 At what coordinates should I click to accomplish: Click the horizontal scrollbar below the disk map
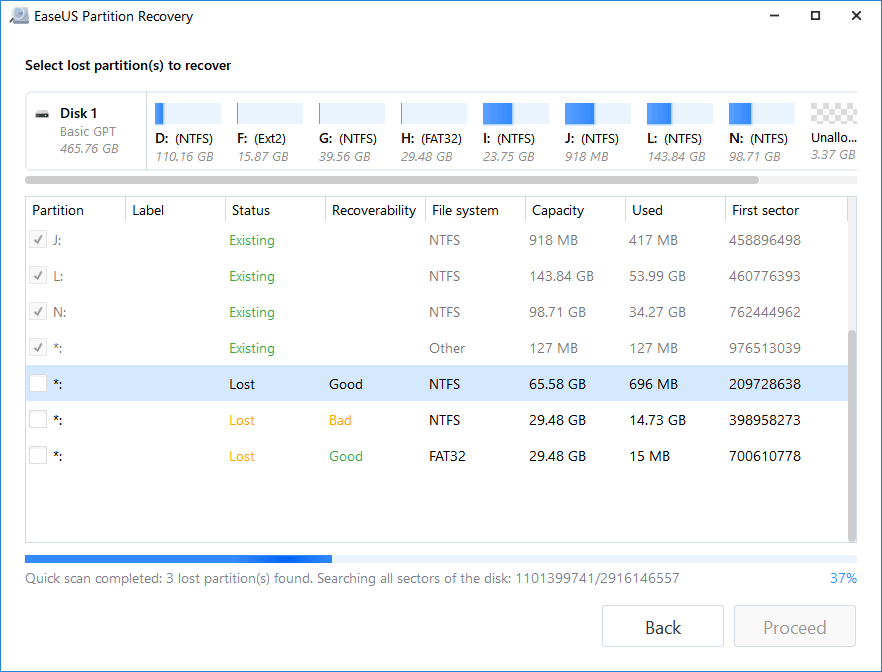coord(400,179)
